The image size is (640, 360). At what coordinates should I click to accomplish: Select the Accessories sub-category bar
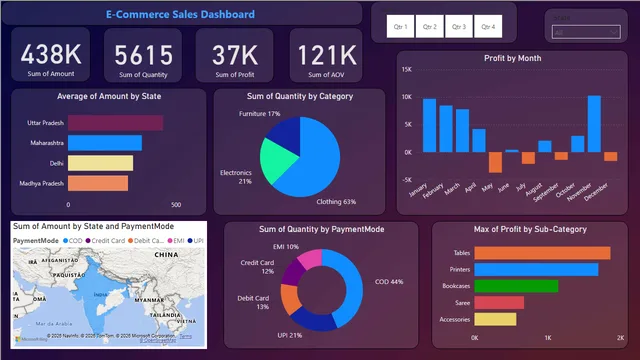[x=496, y=319]
